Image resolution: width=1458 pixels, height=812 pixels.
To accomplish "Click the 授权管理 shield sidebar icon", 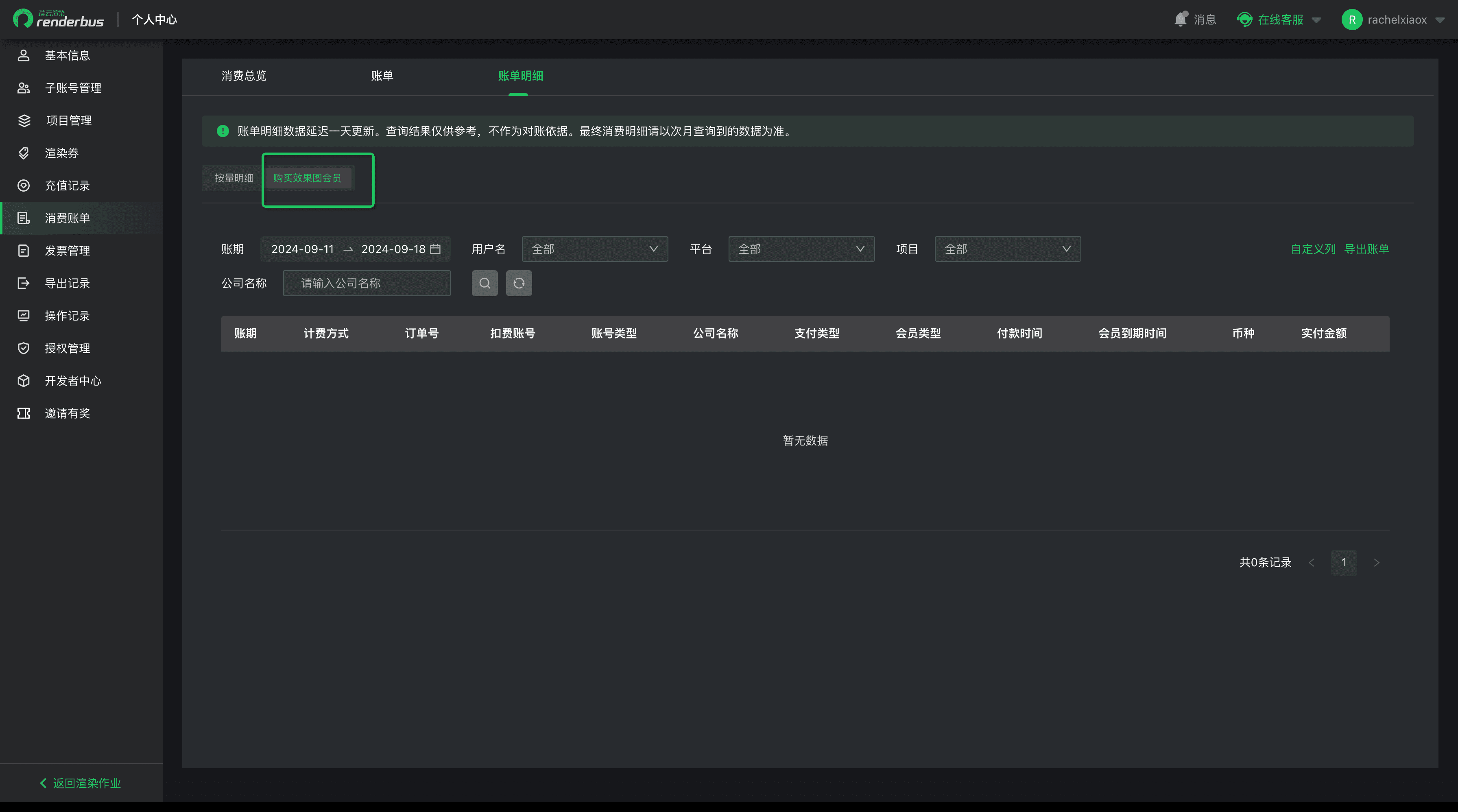I will pos(24,348).
